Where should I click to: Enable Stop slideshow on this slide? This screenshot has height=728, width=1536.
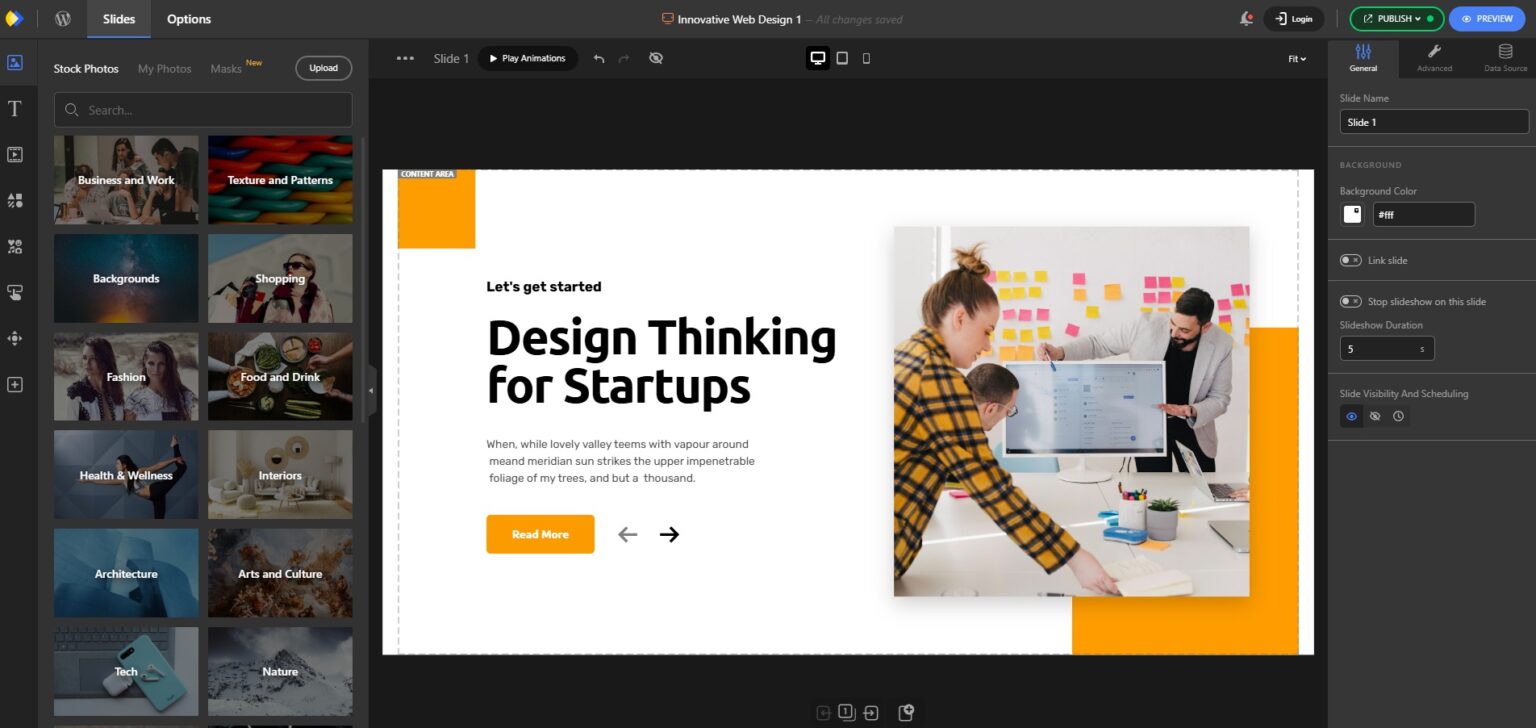pyautogui.click(x=1351, y=300)
